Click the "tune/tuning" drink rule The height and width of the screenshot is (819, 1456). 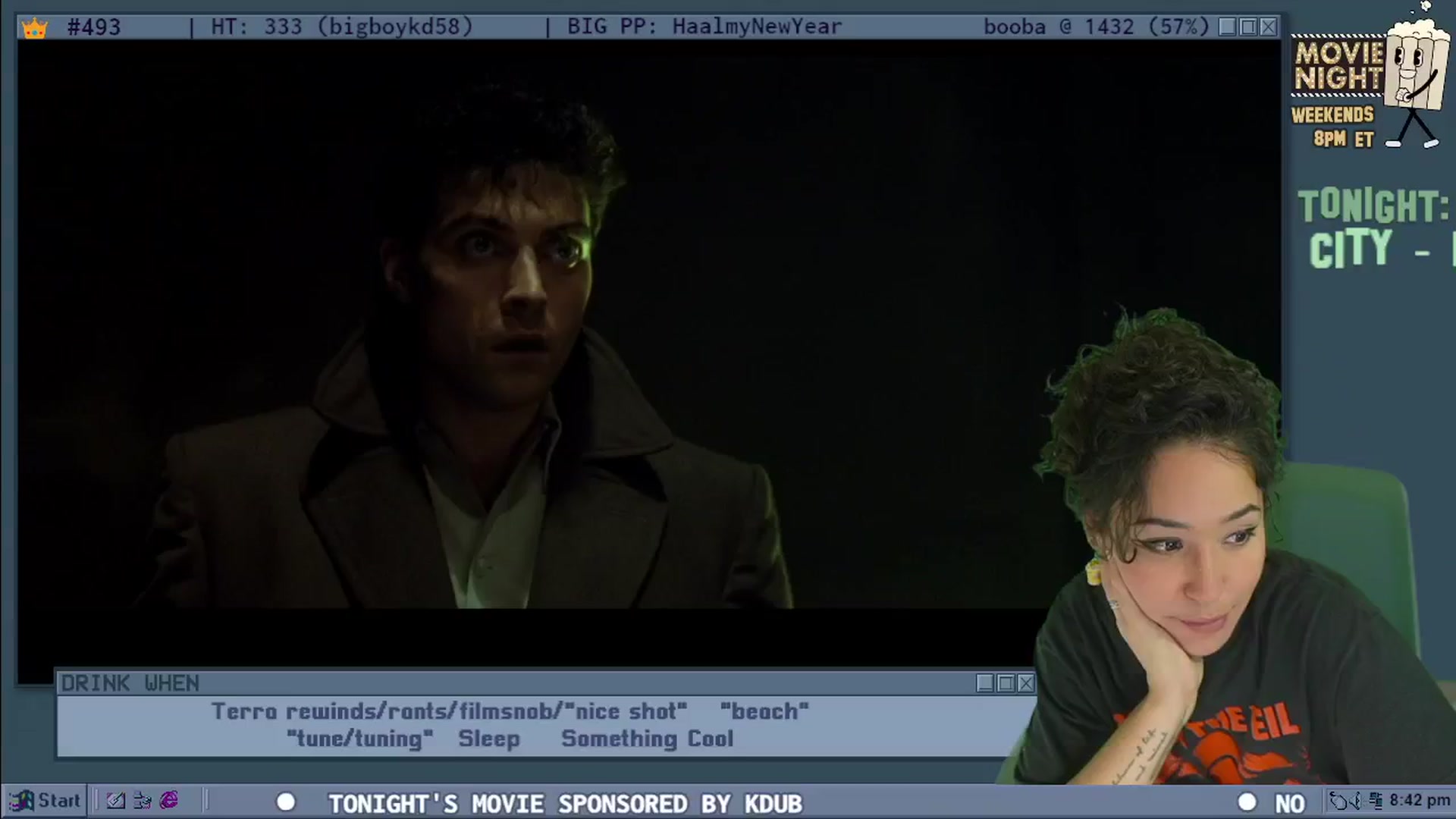pyautogui.click(x=359, y=739)
